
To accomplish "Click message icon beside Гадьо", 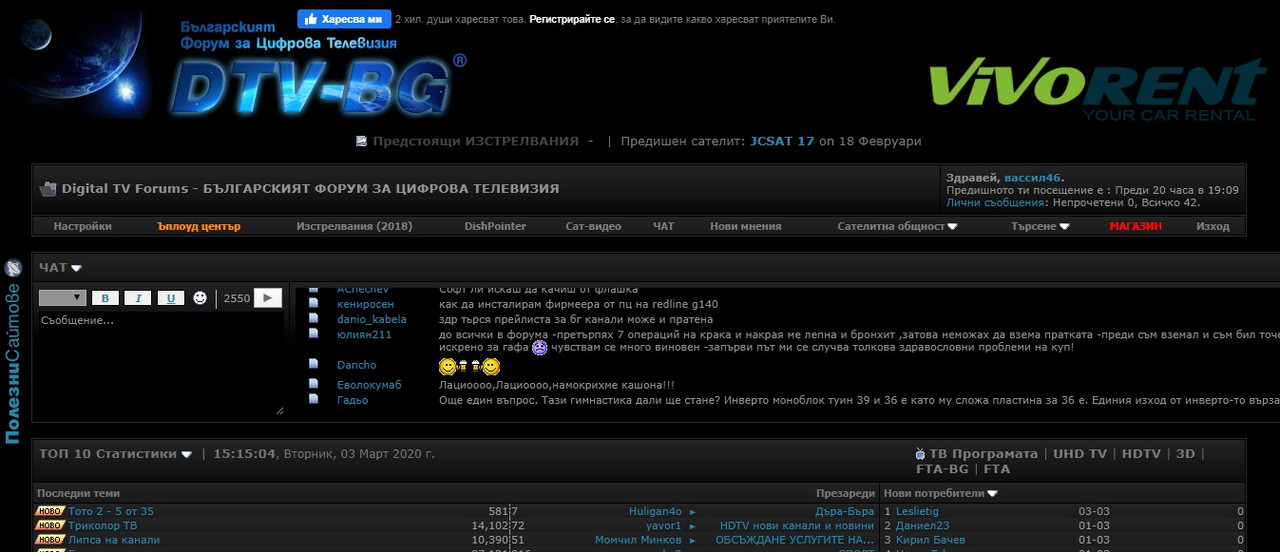I will tap(313, 400).
